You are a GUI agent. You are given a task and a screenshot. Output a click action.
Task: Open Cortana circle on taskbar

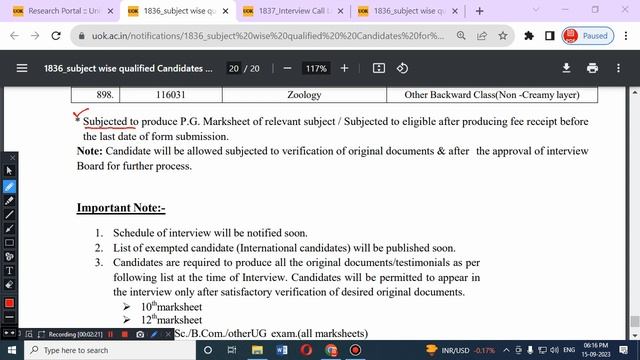(208, 350)
